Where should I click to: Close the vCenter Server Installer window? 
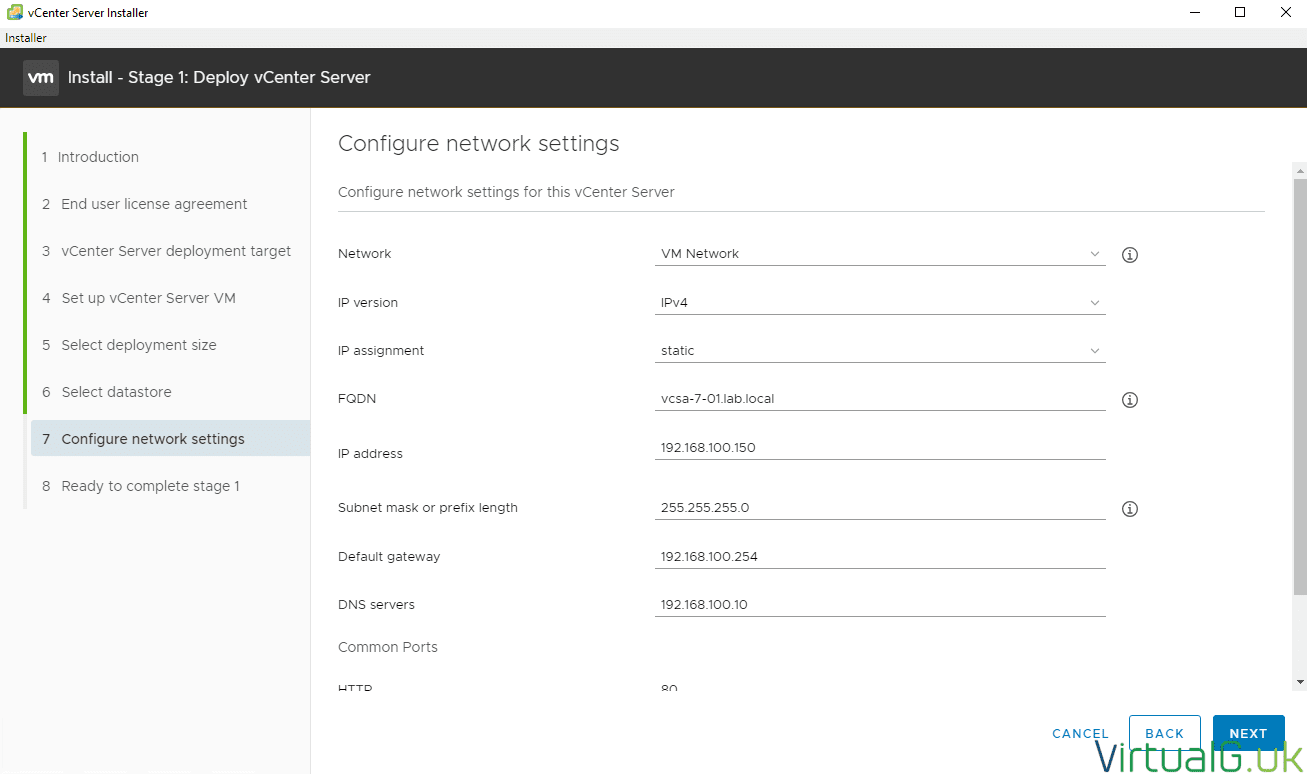[x=1285, y=12]
